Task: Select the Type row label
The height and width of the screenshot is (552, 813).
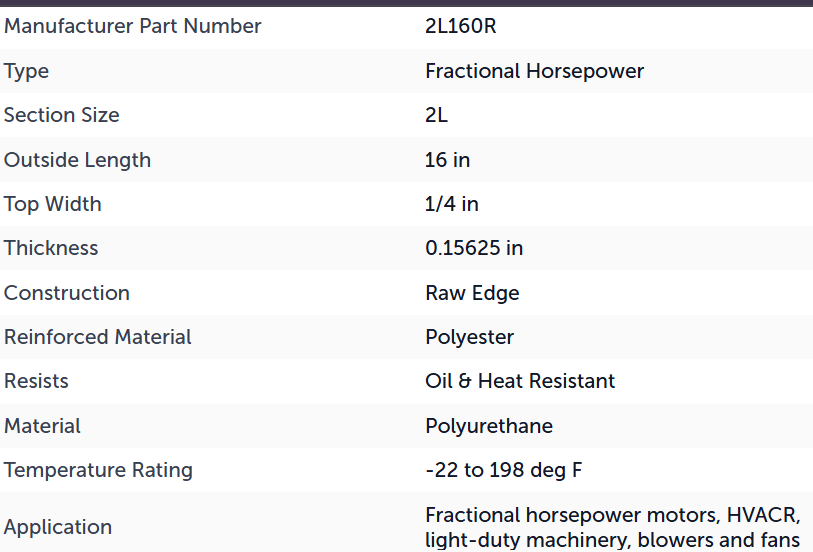Action: tap(26, 71)
